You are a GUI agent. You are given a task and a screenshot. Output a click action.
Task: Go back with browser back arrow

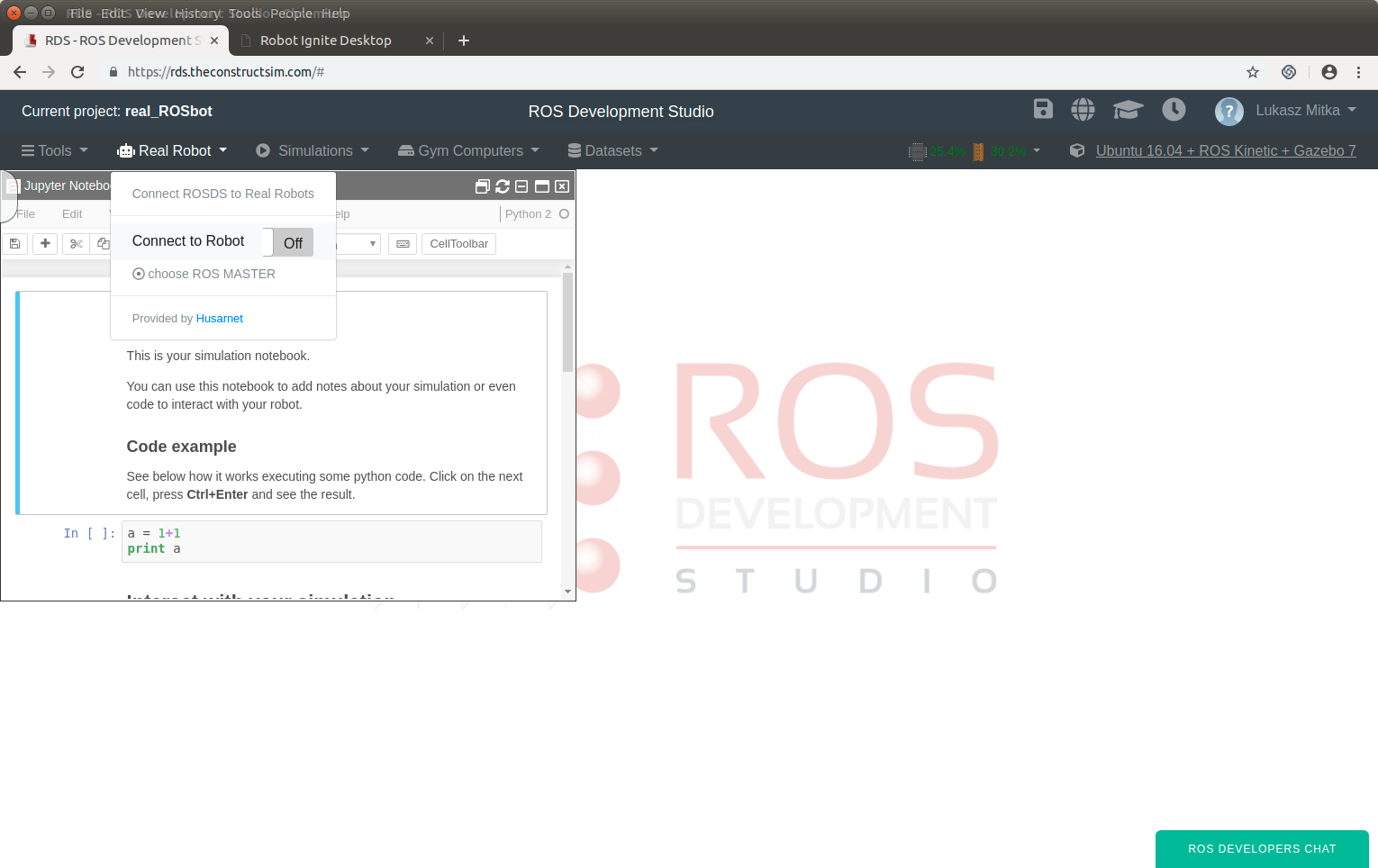coord(20,72)
